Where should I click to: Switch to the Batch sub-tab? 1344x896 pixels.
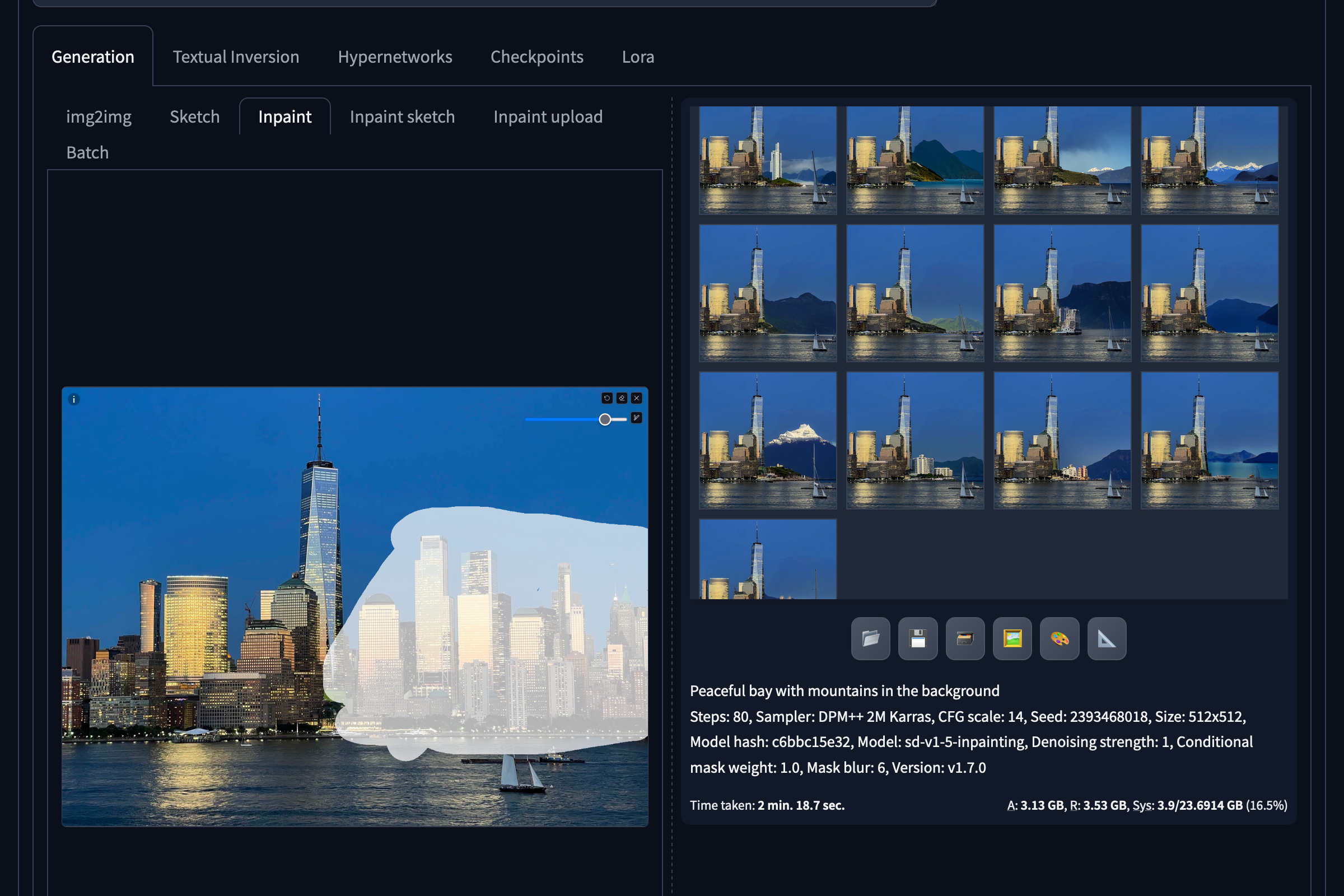tap(87, 152)
